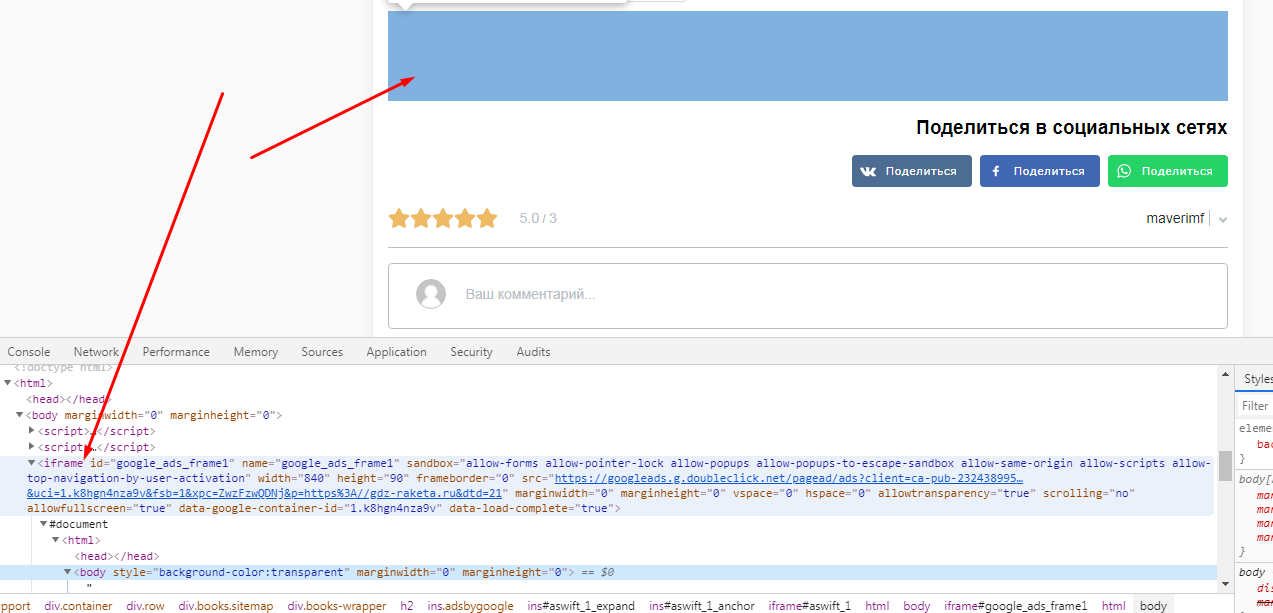Rate with the third star
The width and height of the screenshot is (1273, 613).
pyautogui.click(x=443, y=218)
